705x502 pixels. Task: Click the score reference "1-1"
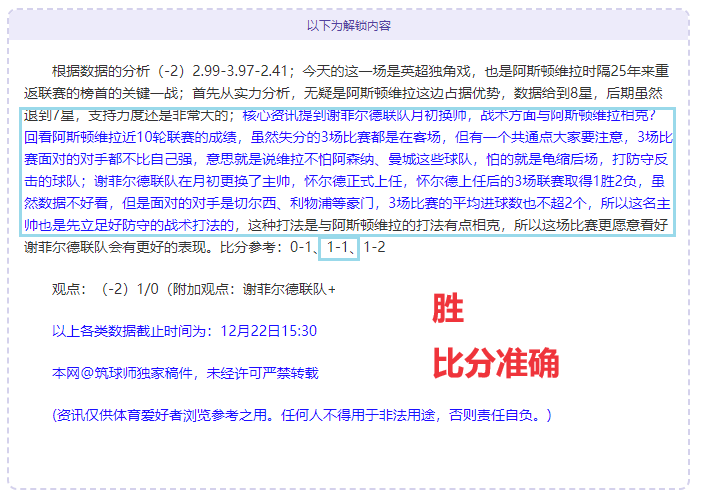pyautogui.click(x=337, y=247)
